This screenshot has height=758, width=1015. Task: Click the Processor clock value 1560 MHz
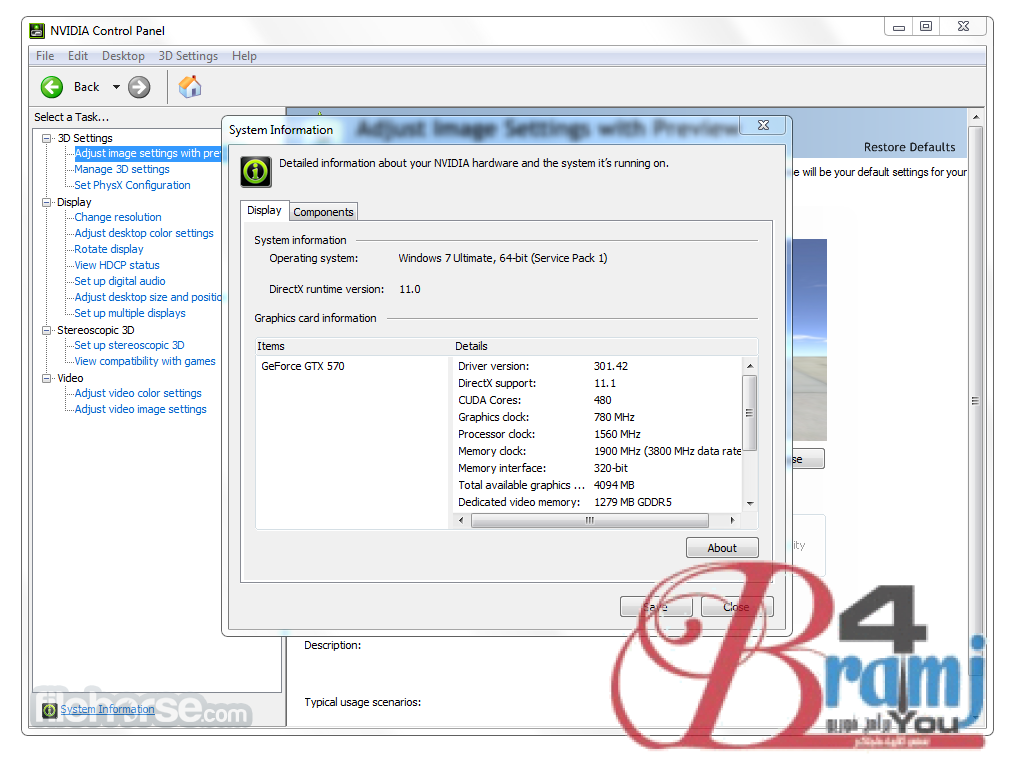pos(617,434)
